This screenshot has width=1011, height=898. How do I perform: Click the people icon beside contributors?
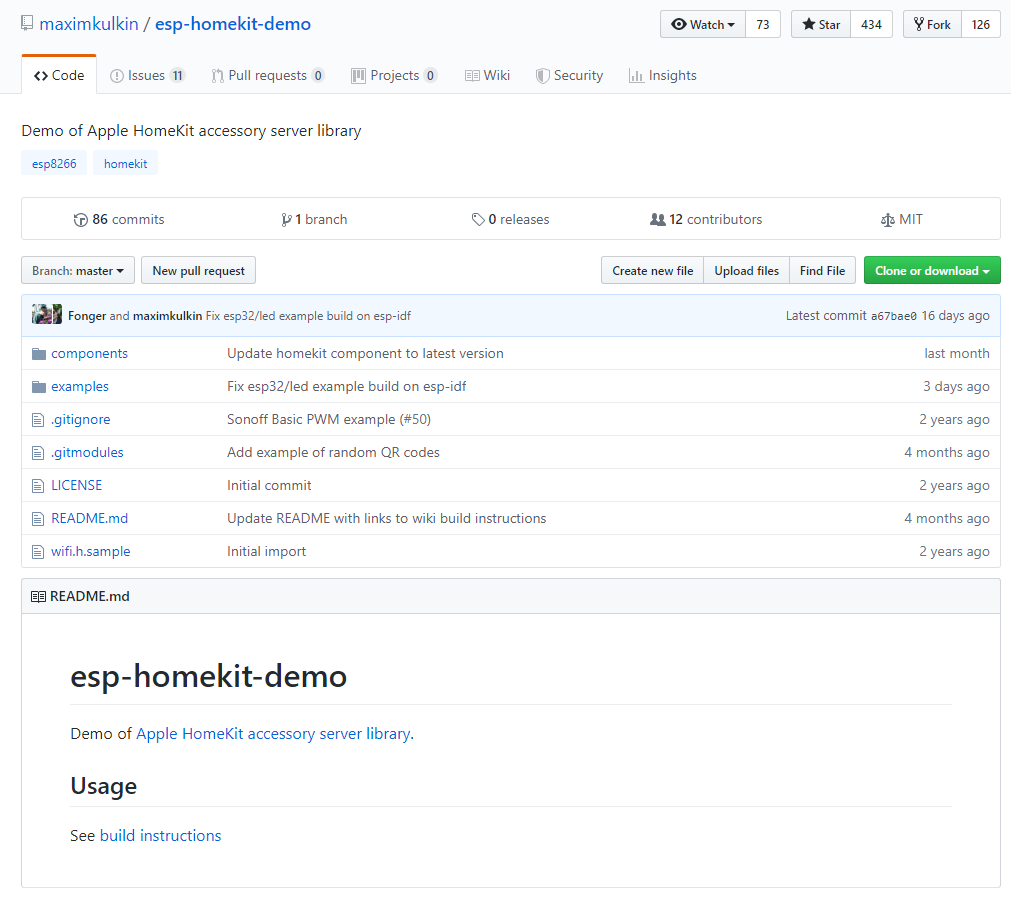pyautogui.click(x=658, y=220)
